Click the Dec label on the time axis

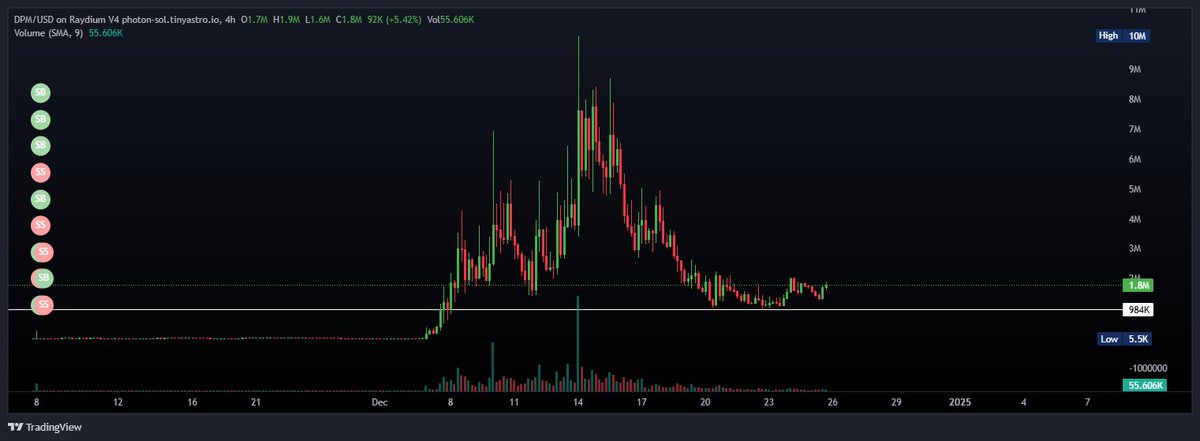(379, 402)
